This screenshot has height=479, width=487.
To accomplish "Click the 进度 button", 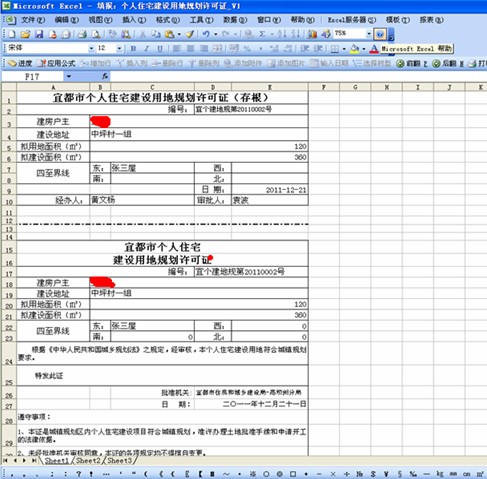I will pos(20,63).
